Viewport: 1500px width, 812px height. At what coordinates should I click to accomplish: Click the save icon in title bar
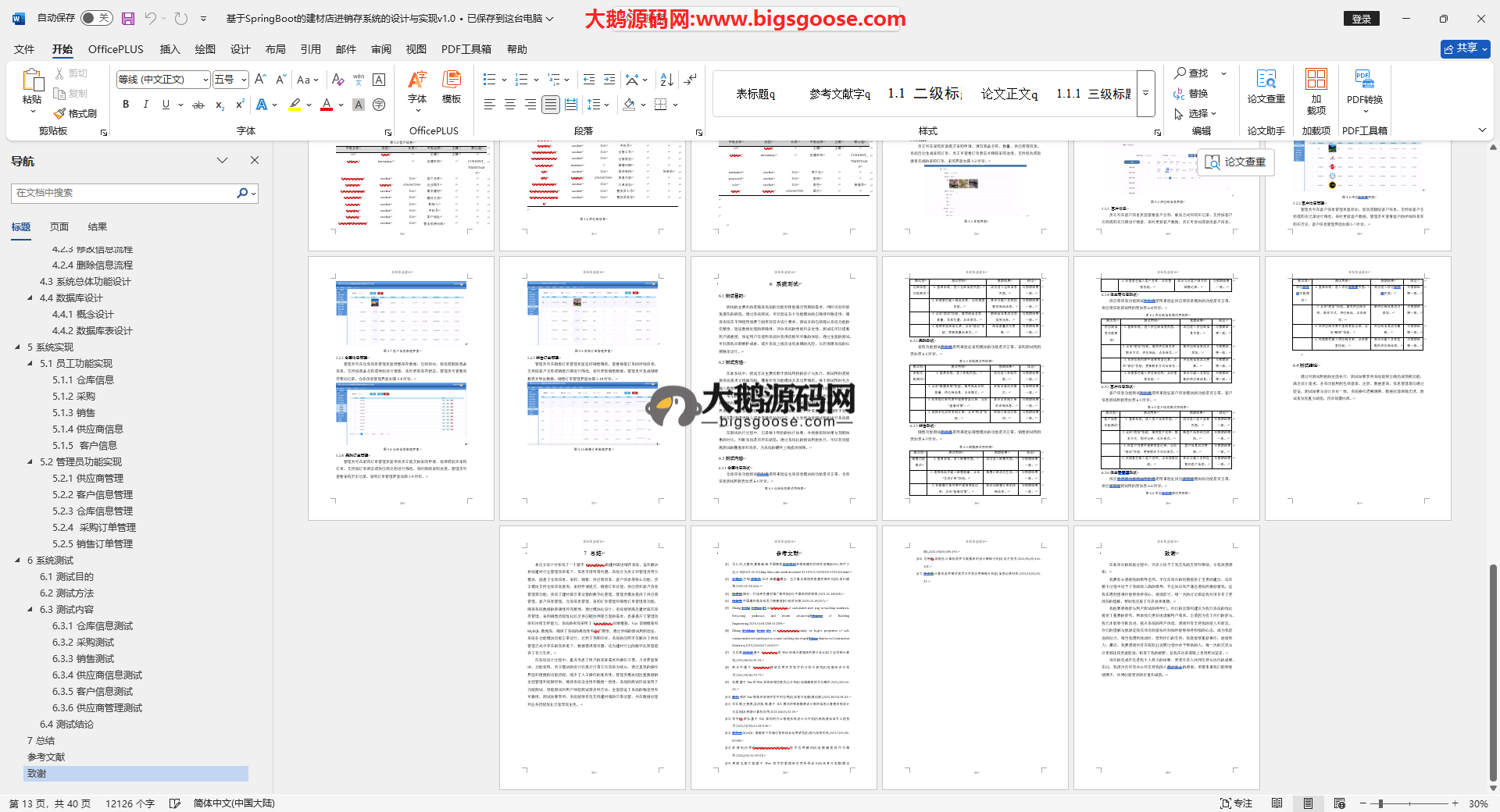pyautogui.click(x=128, y=18)
